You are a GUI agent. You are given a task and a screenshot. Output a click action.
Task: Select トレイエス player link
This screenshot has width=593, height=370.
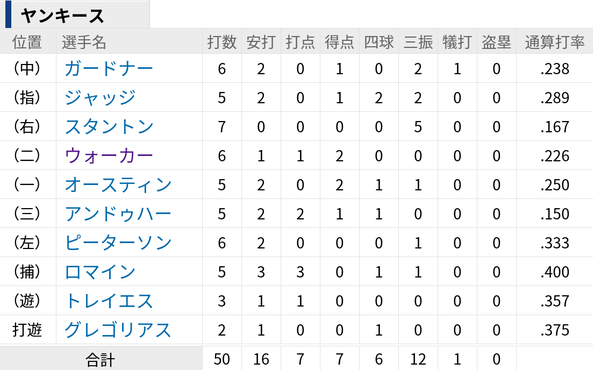tap(109, 301)
